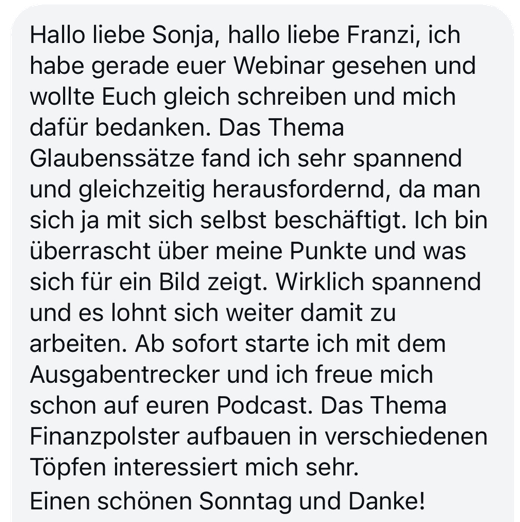Select the word Webinar in the message
The image size is (520, 522).
(279, 65)
